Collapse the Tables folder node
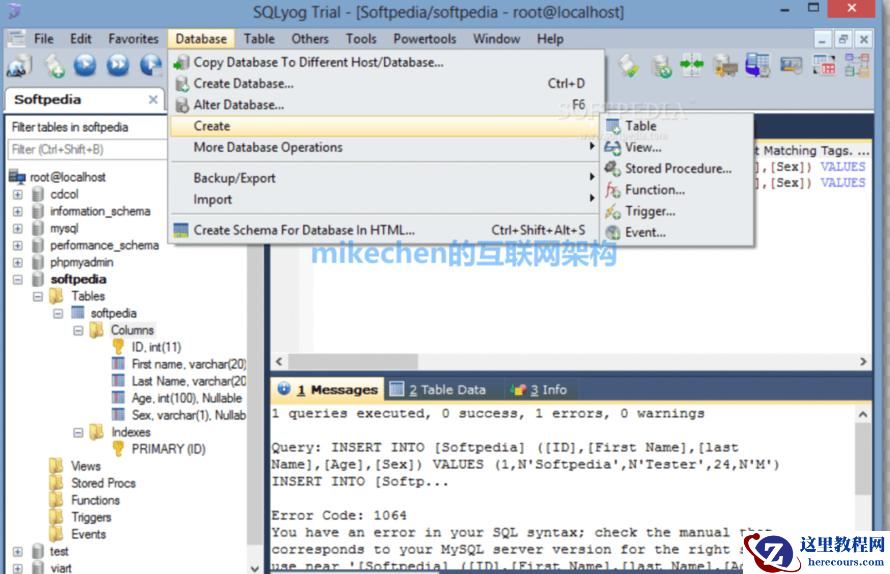This screenshot has width=890, height=574. (37, 296)
